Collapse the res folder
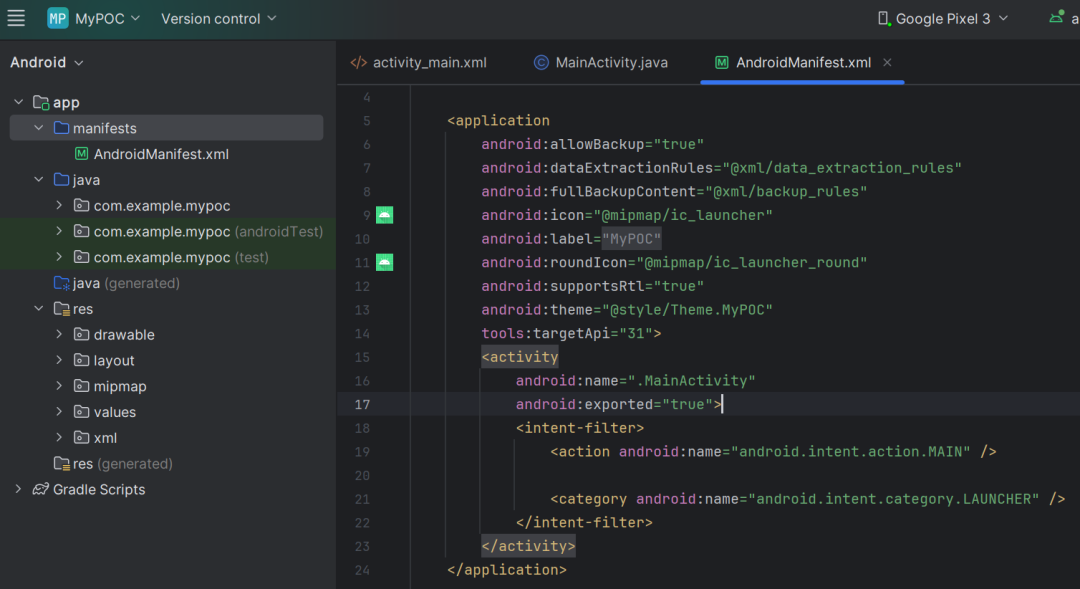The width and height of the screenshot is (1080, 589). pos(39,309)
